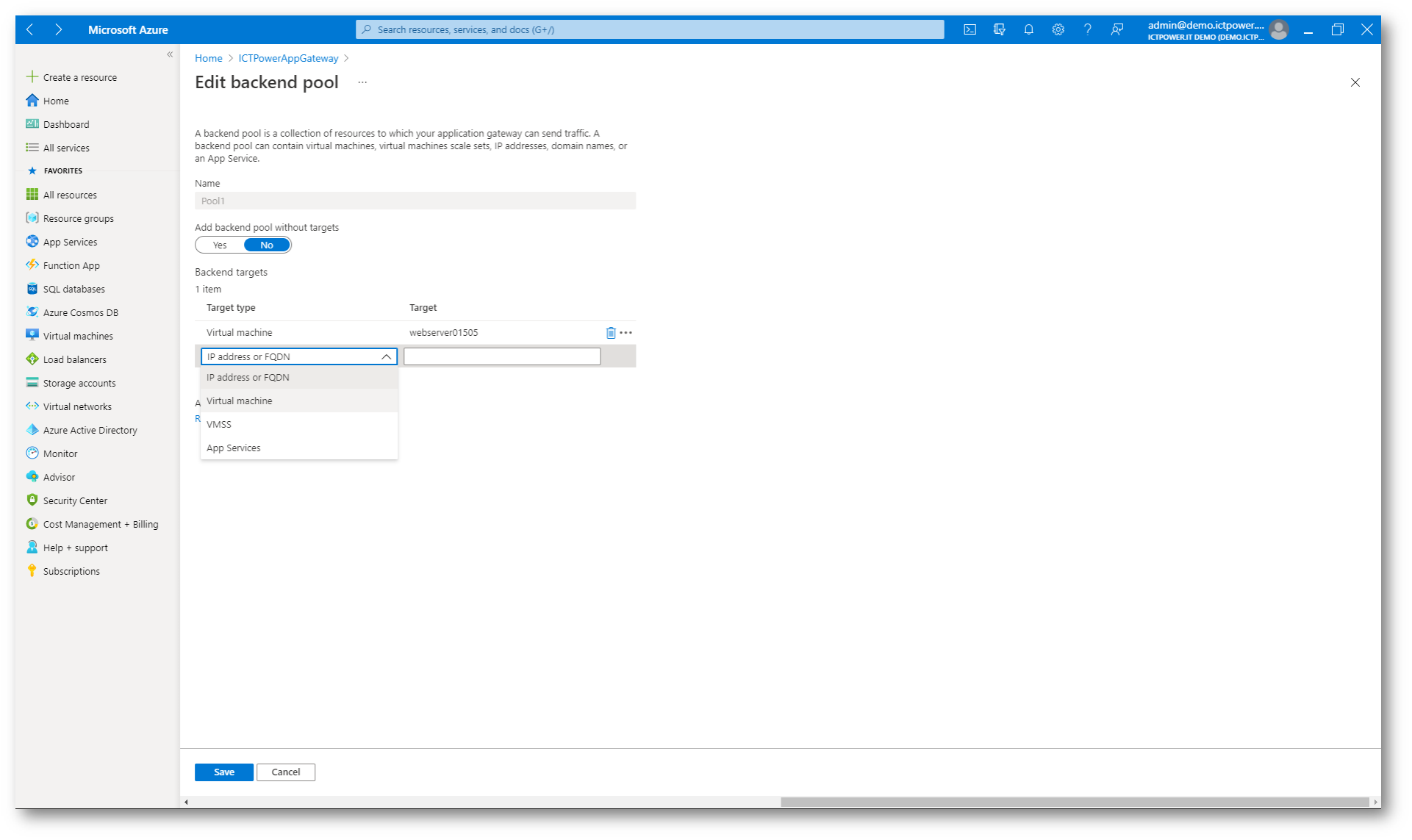Screen dimensions: 1412x840
Task: Click the webserver01505 target cell
Action: (444, 333)
